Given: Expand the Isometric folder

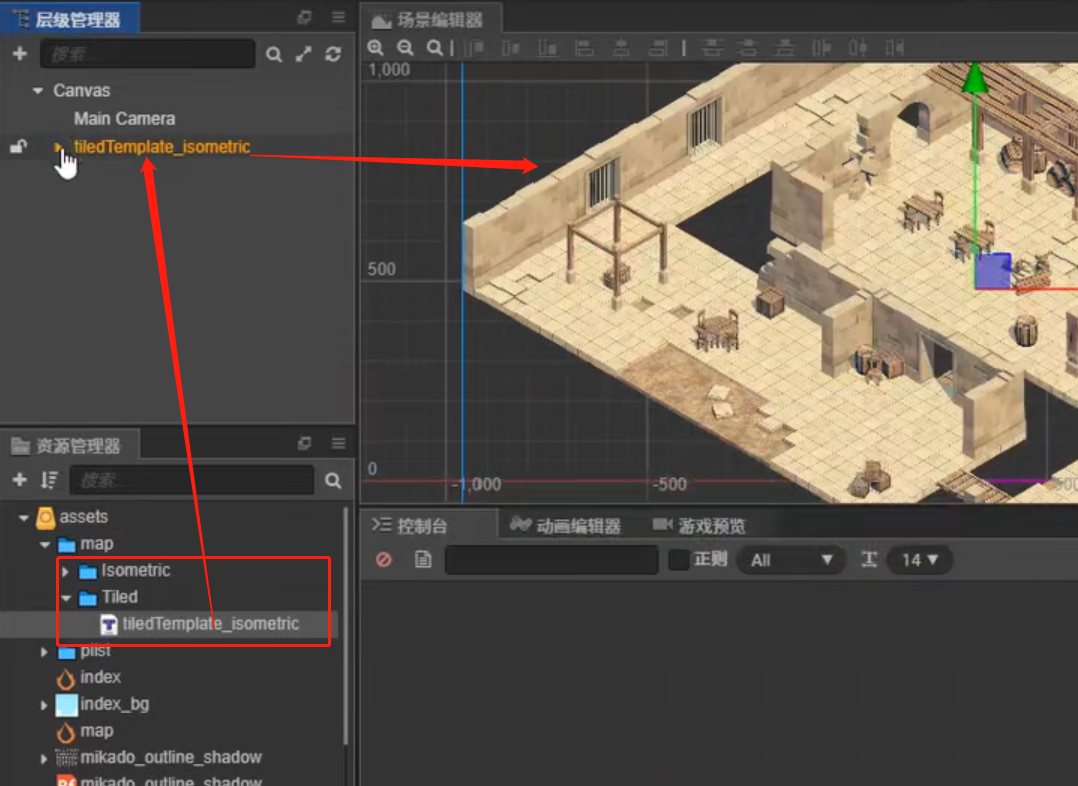Looking at the screenshot, I should pyautogui.click(x=65, y=571).
